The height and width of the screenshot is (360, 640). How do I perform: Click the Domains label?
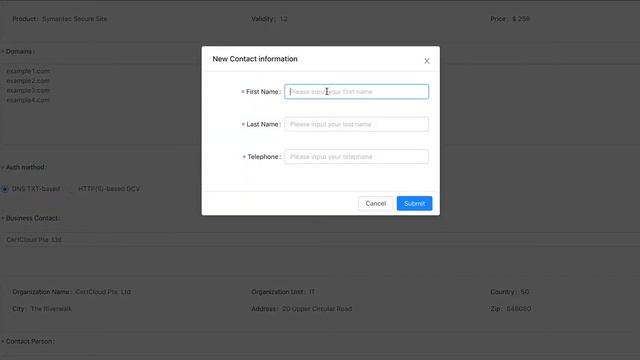tap(19, 51)
